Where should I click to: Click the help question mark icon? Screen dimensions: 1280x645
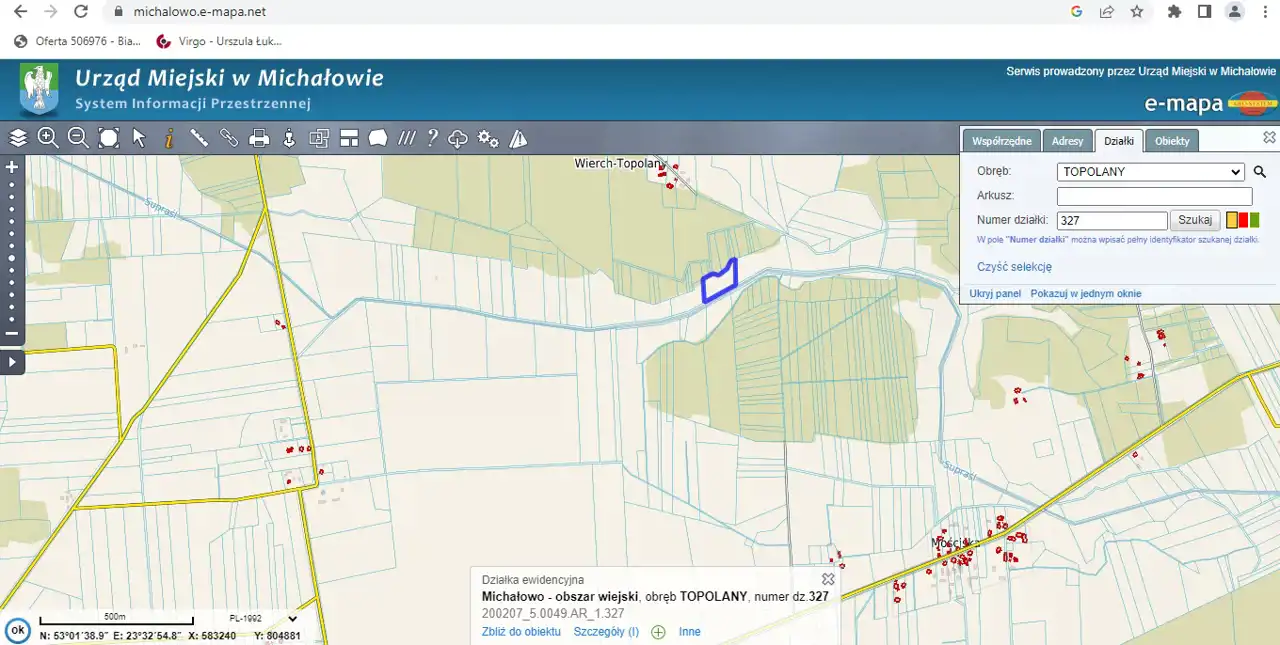click(x=432, y=138)
